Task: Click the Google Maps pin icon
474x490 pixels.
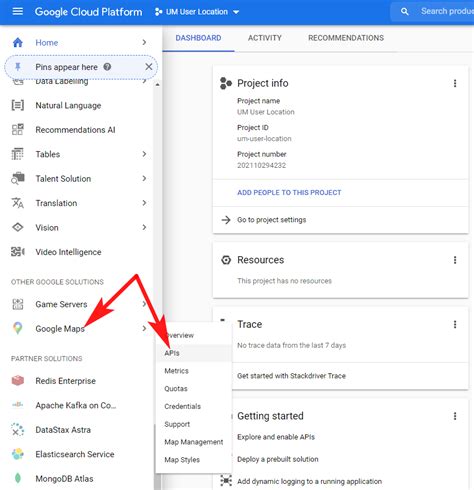Action: [x=18, y=328]
